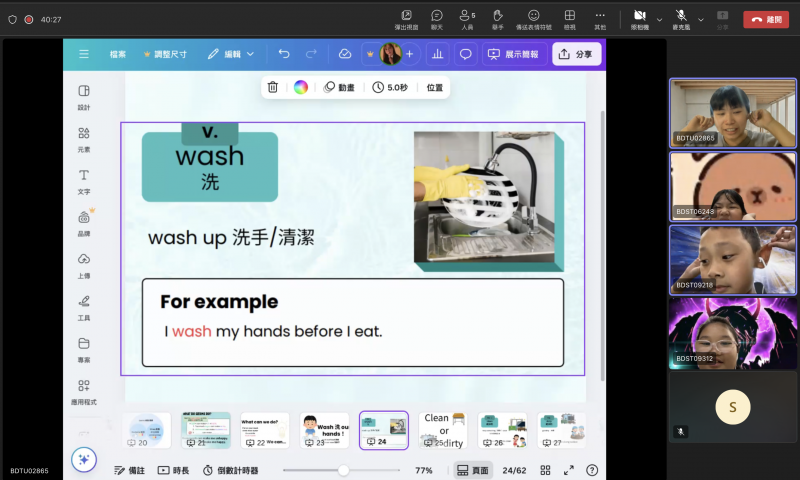Image resolution: width=800 pixels, height=480 pixels.
Task: Open the Position panel
Action: pos(435,87)
